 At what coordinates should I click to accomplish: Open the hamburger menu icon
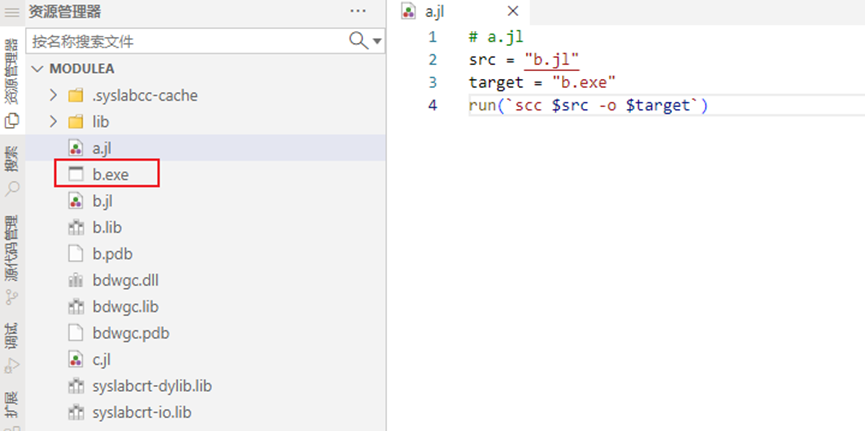[x=12, y=12]
